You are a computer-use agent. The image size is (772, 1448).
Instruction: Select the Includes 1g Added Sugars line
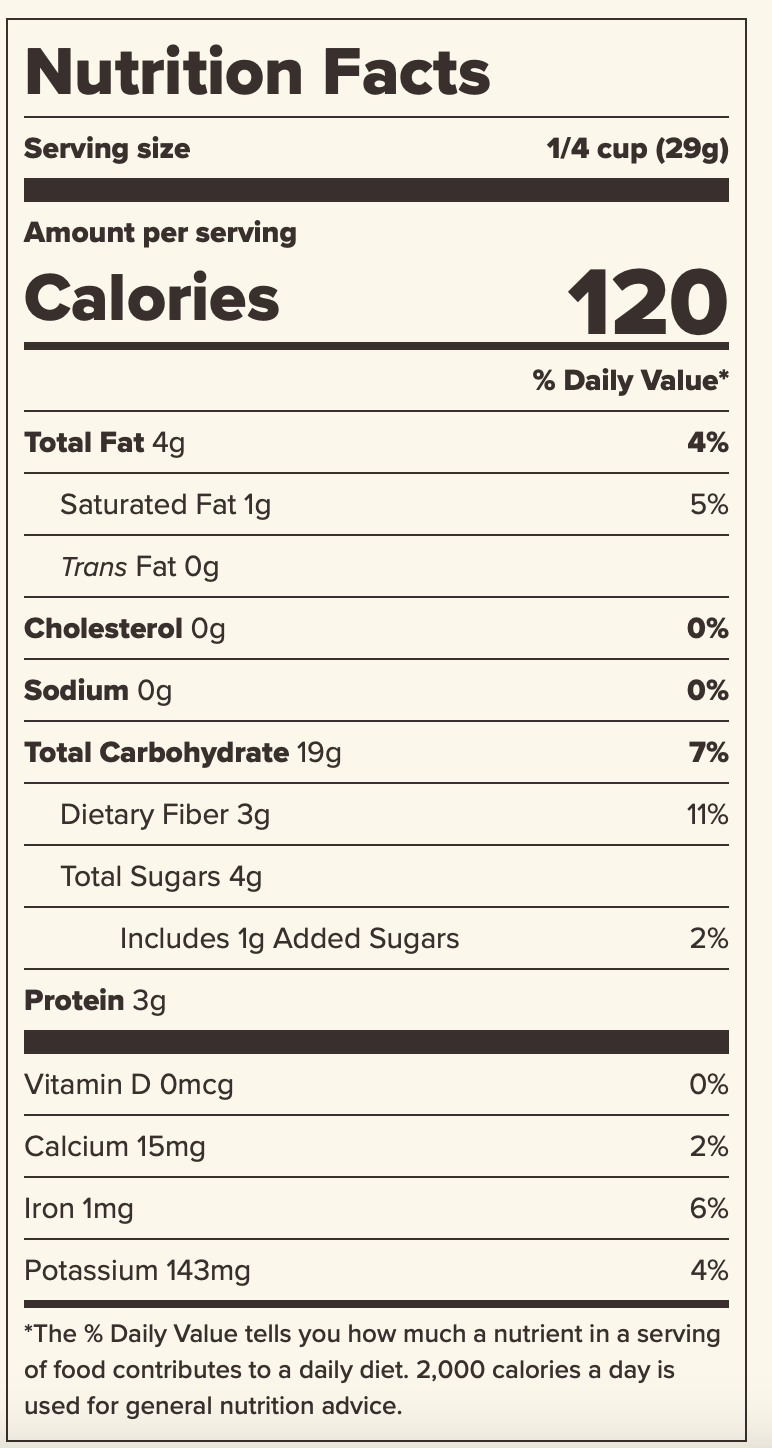[x=289, y=939]
